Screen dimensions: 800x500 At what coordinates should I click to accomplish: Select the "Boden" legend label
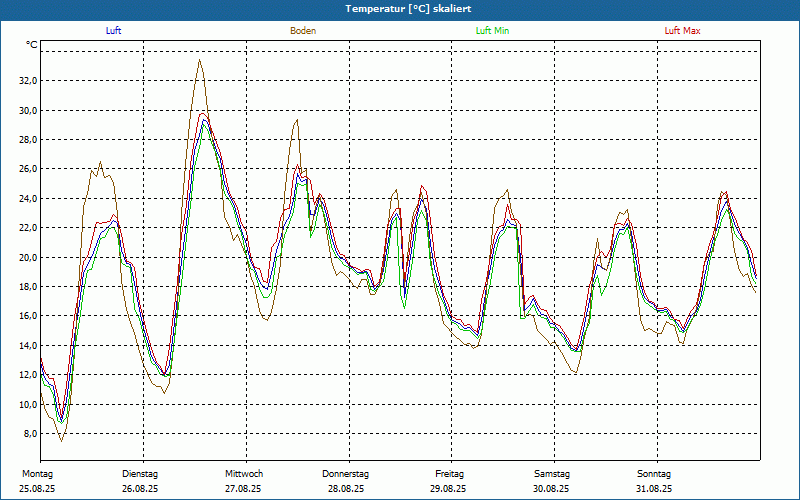point(303,31)
